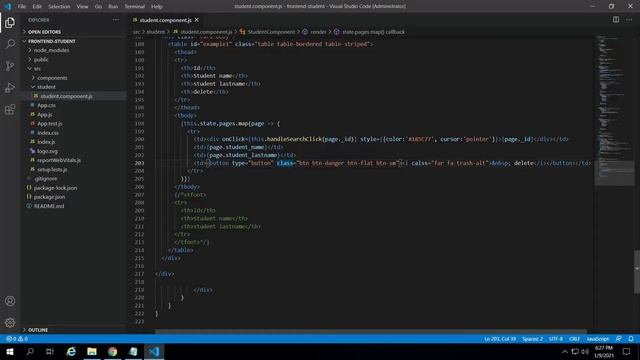640x360 pixels.
Task: Click the errors and warnings status indicator
Action: 17,339
